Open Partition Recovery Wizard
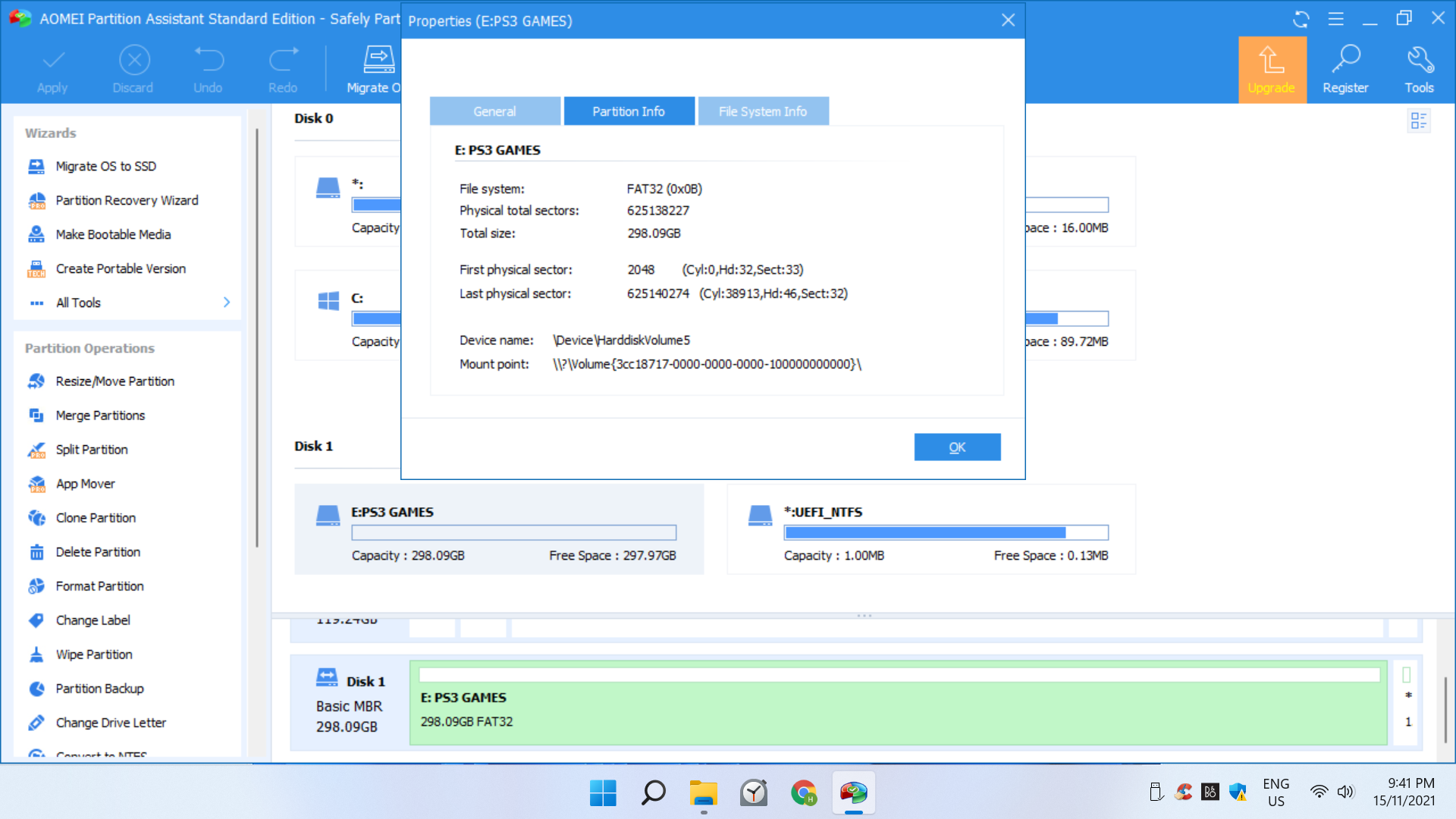 pyautogui.click(x=127, y=200)
